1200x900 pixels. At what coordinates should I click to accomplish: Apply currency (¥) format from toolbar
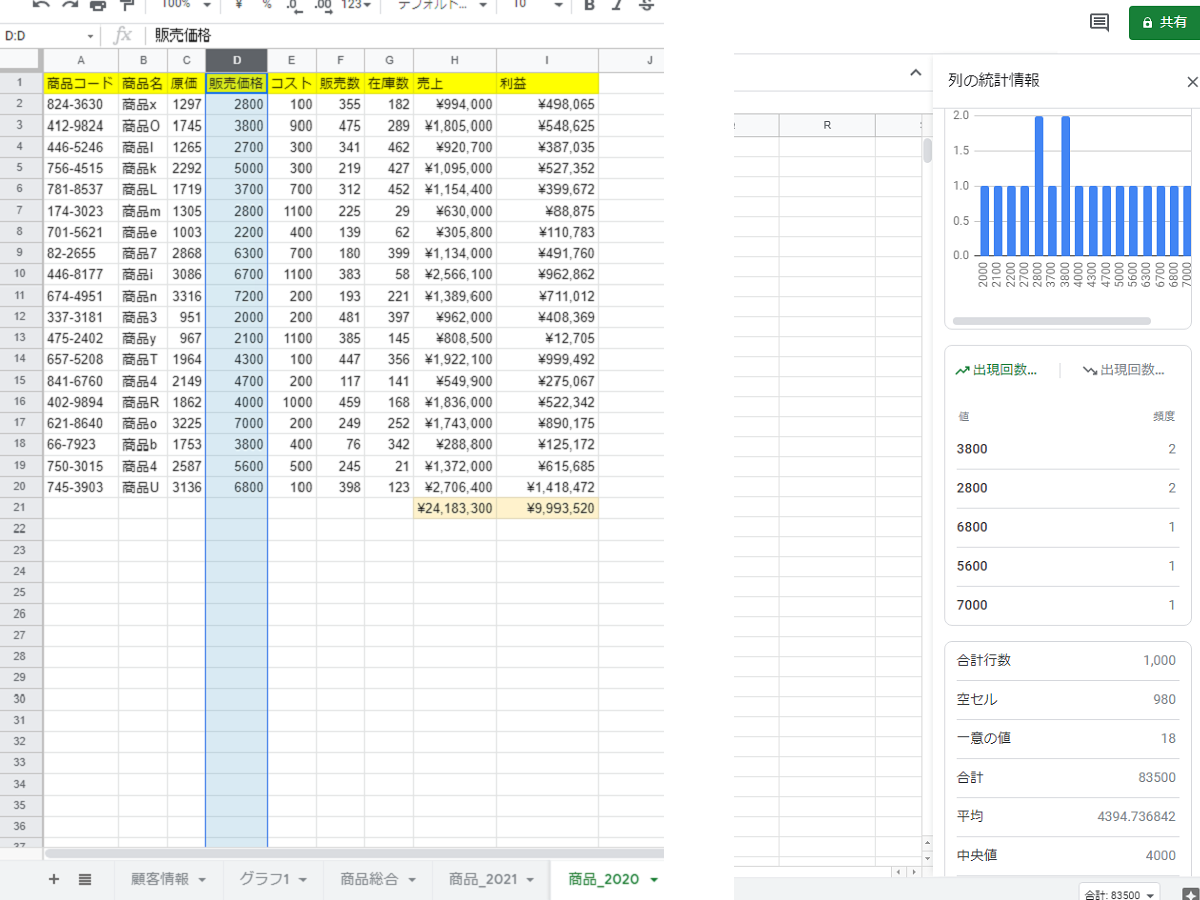238,5
